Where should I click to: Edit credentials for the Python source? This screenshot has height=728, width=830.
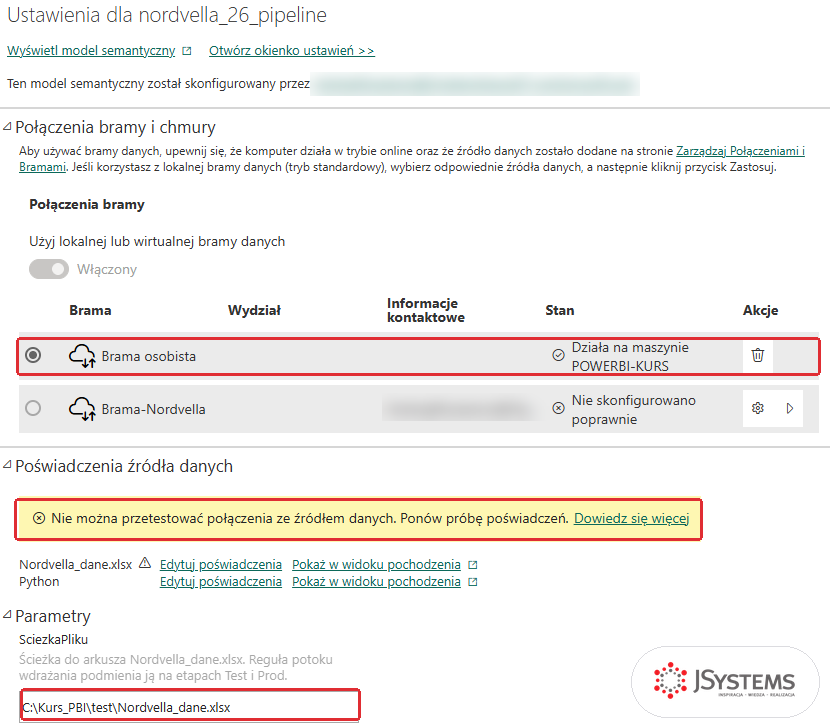[x=221, y=582]
